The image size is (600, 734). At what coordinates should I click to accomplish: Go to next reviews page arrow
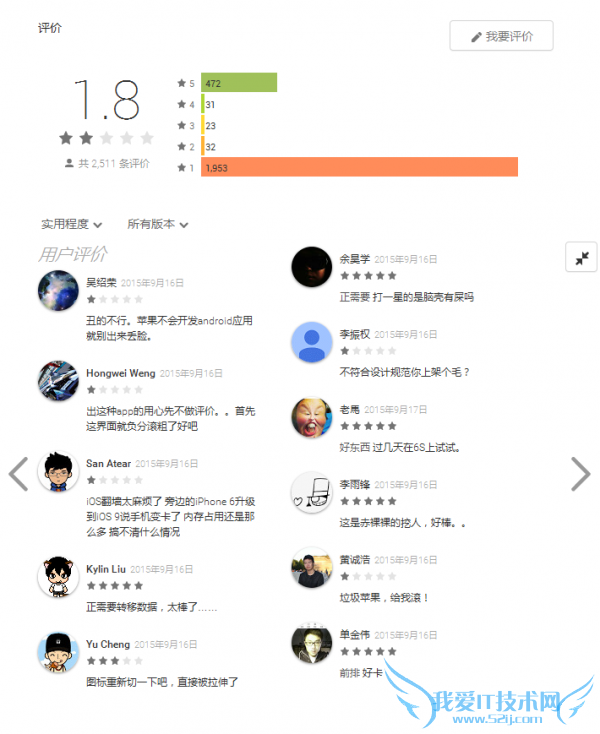[581, 474]
